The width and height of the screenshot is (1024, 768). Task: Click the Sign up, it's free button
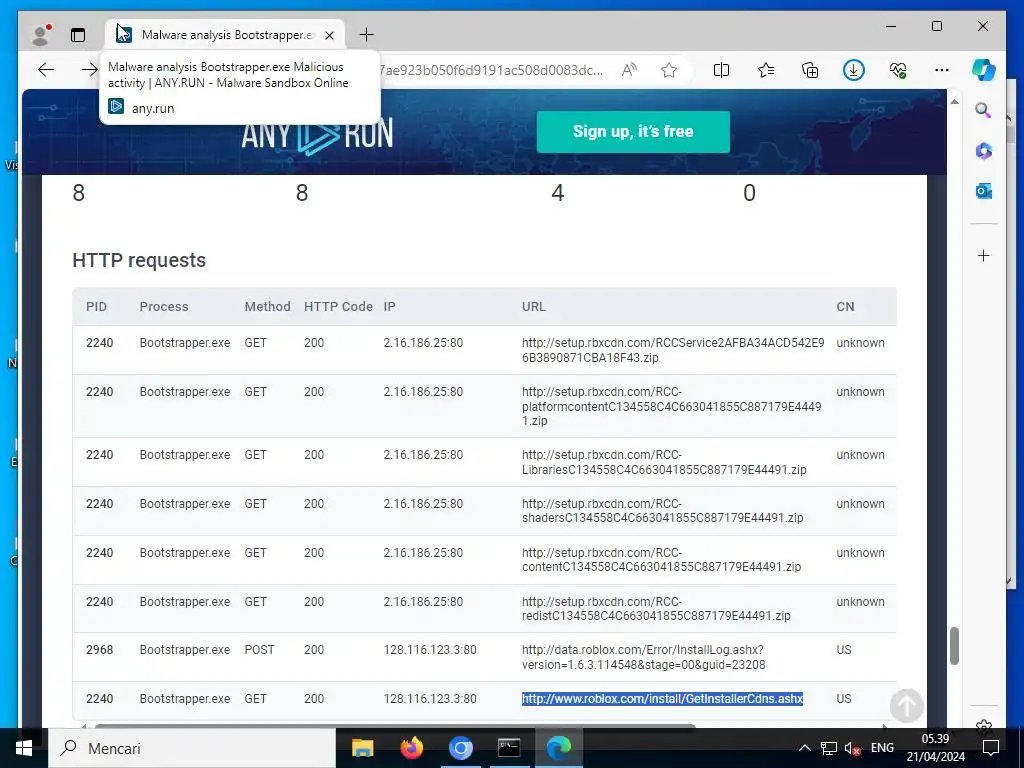pyautogui.click(x=633, y=132)
